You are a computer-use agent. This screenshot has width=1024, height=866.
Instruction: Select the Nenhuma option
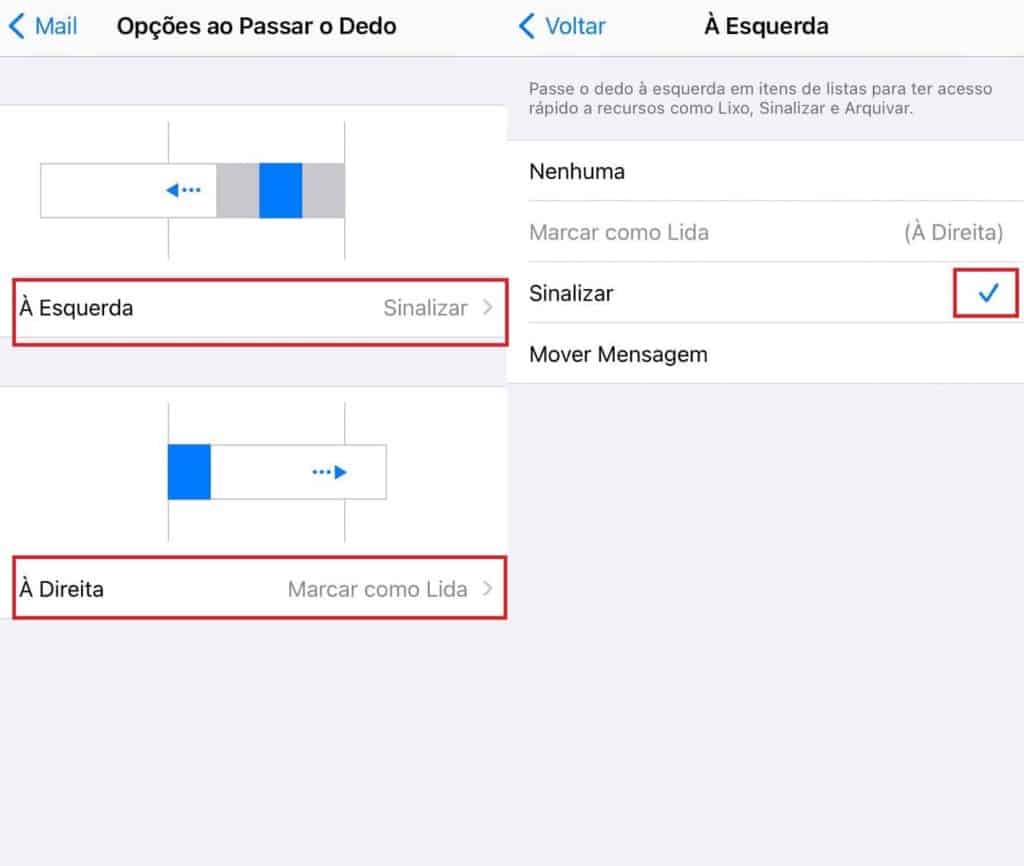point(765,171)
